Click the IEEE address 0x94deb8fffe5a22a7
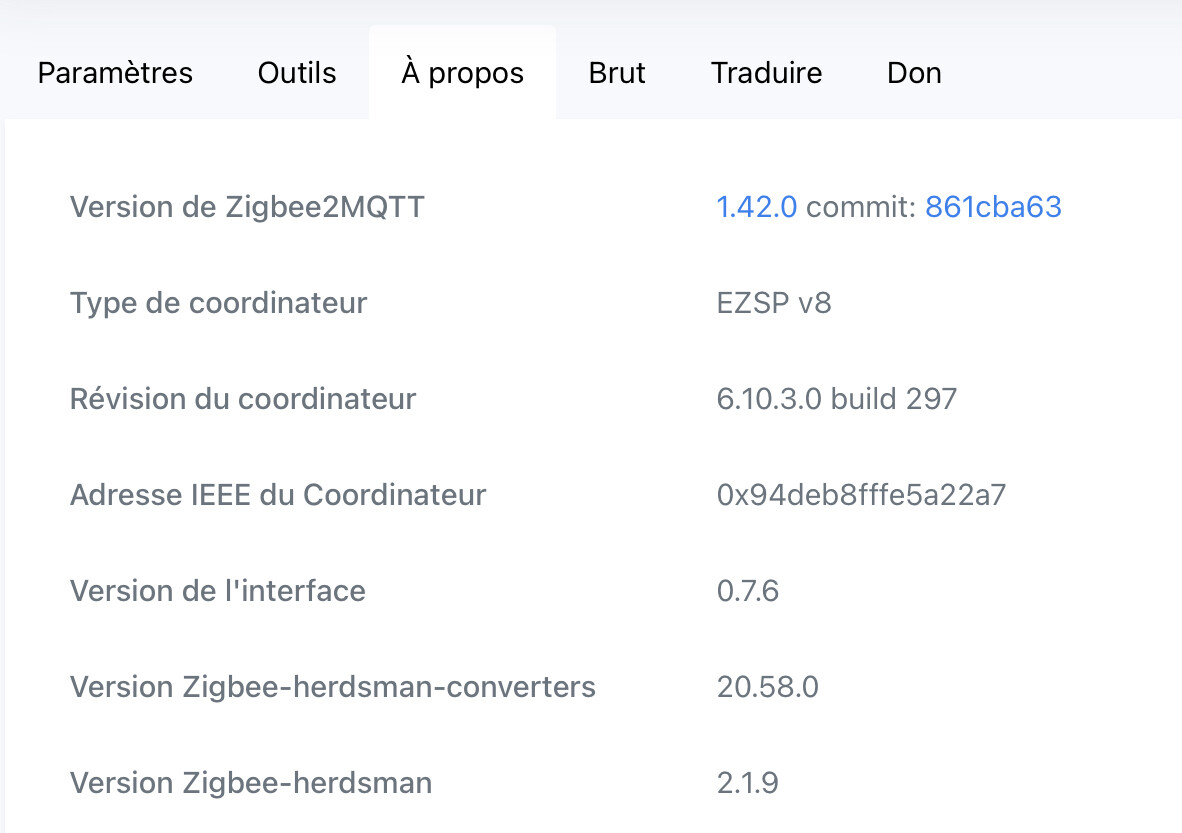This screenshot has width=1182, height=833. 861,495
